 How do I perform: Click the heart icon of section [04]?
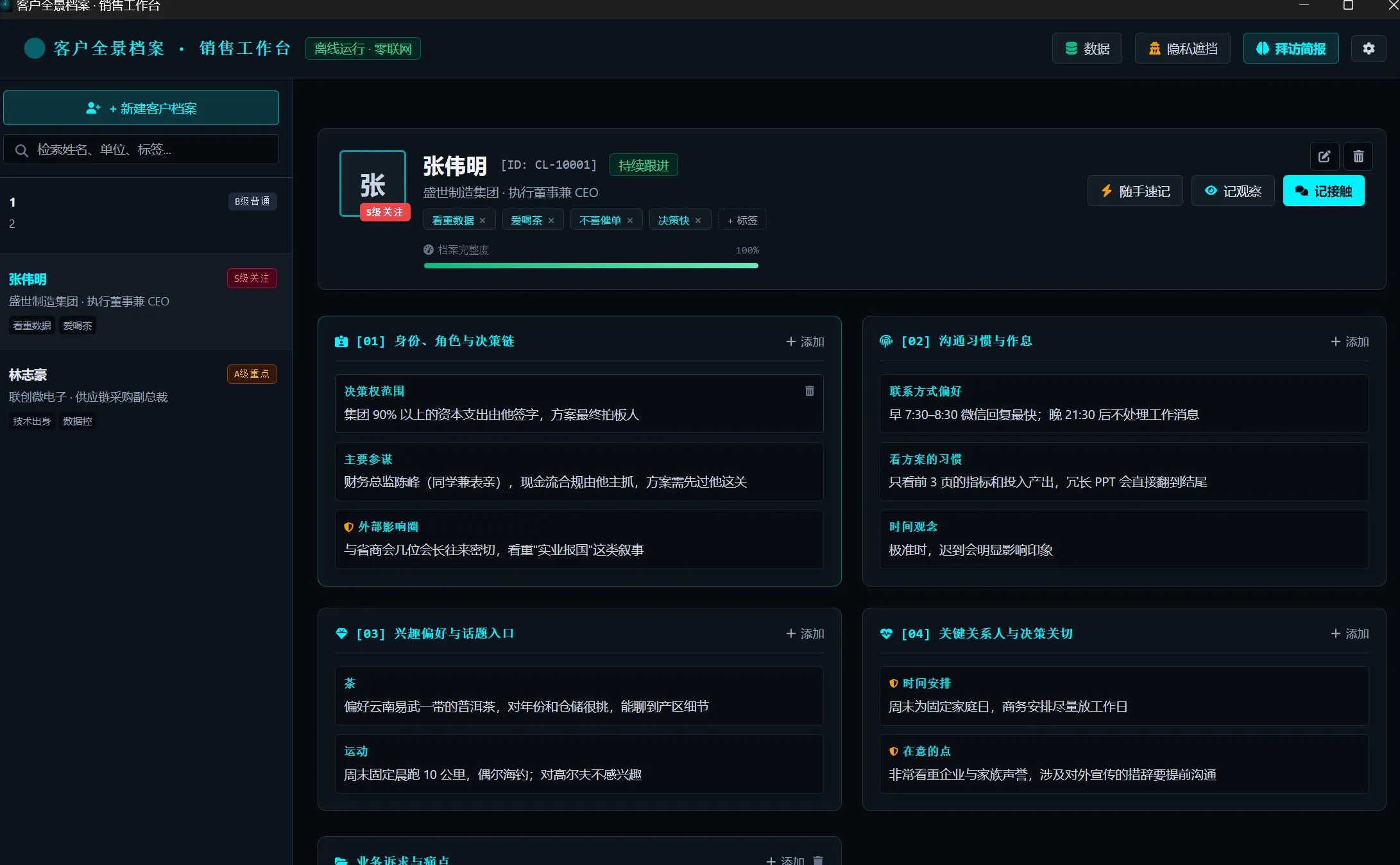[886, 633]
